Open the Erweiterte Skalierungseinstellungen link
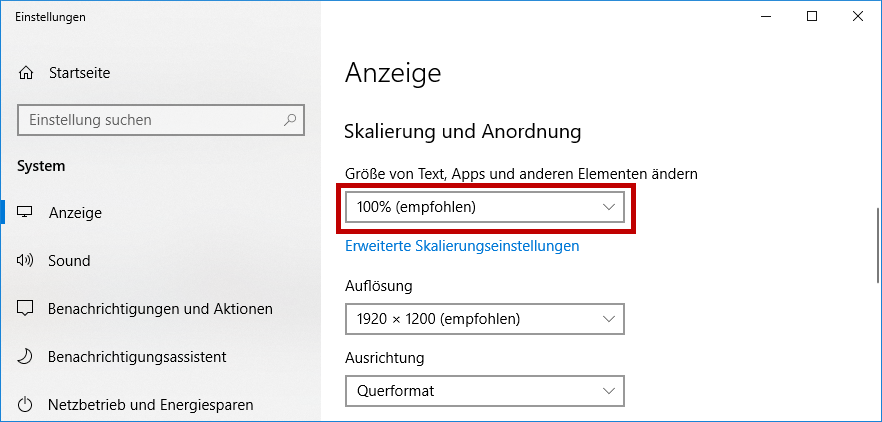 click(x=461, y=246)
